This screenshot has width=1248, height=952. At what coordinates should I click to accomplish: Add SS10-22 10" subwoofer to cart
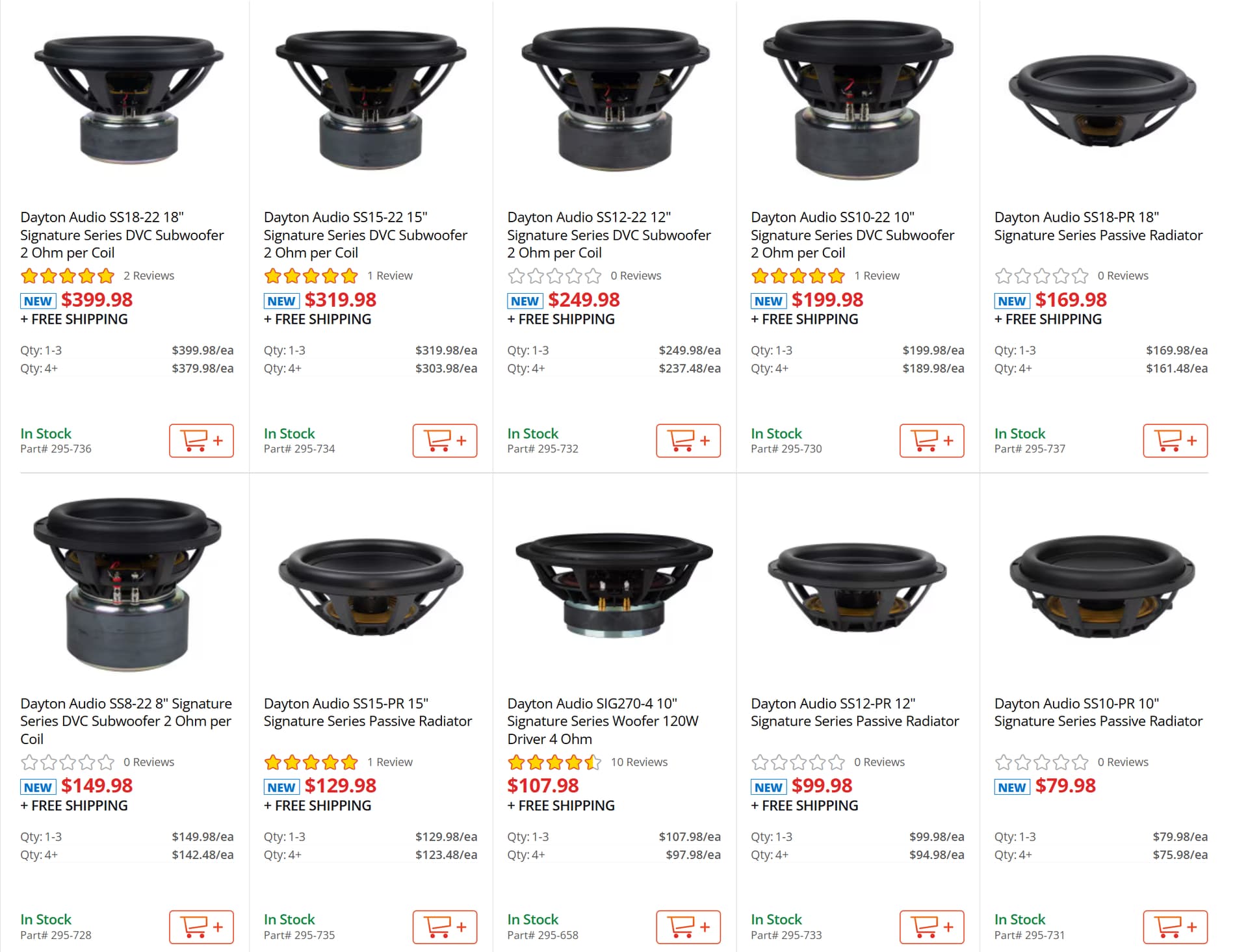931,441
